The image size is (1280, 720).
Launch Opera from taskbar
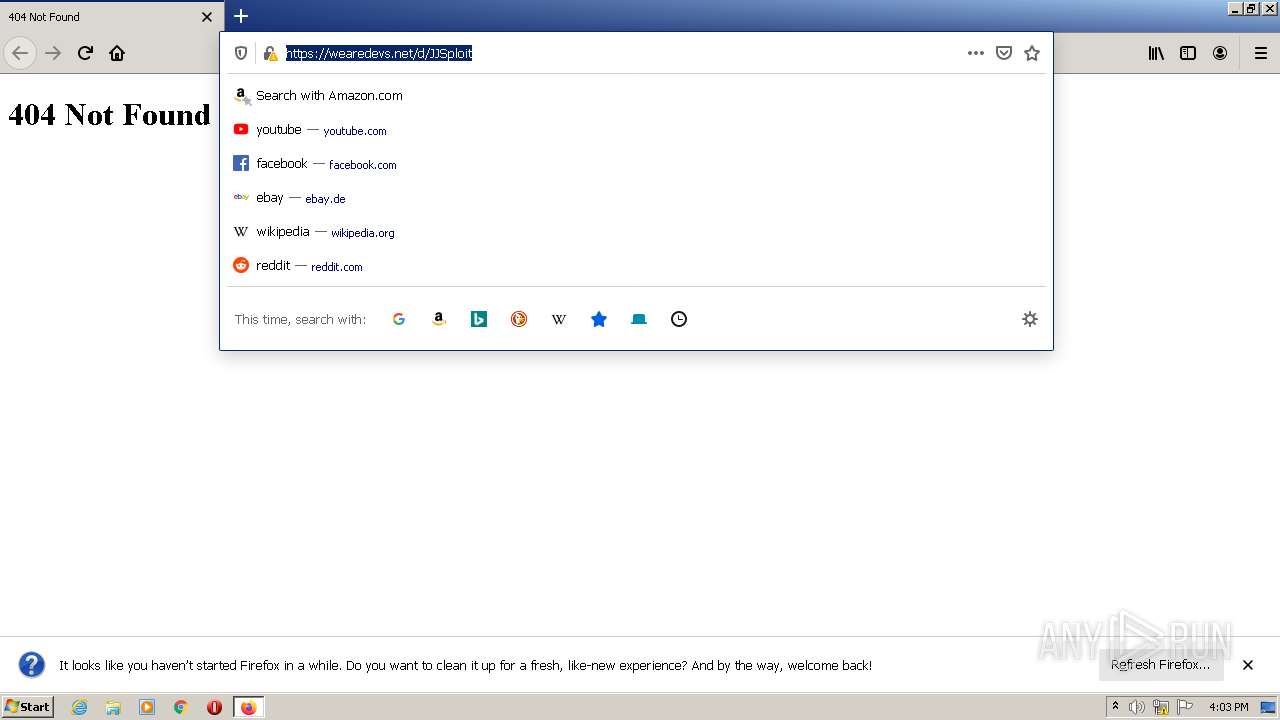pos(214,707)
